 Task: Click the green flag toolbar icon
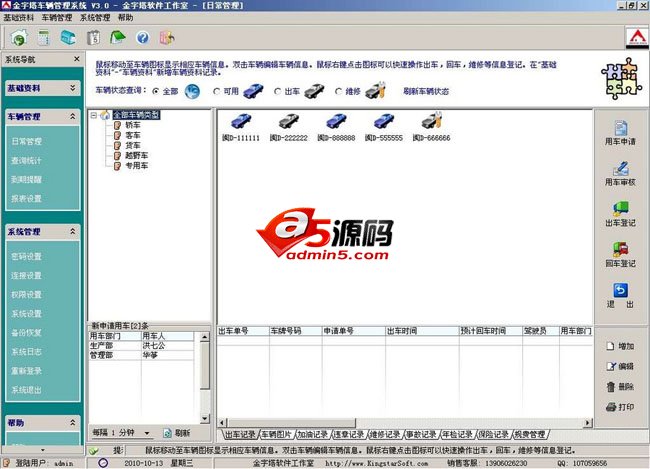[118, 38]
